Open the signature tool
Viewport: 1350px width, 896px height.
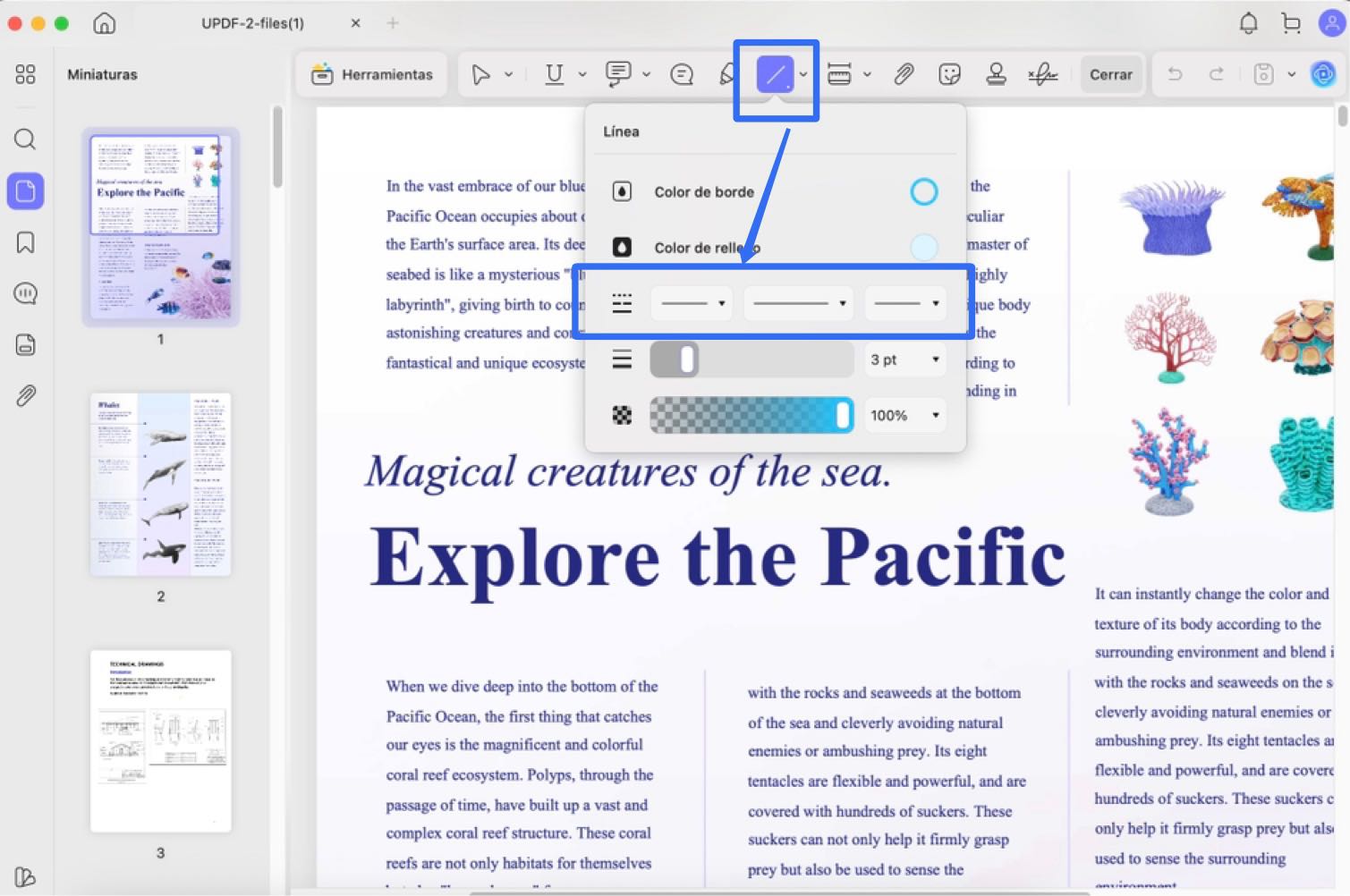pyautogui.click(x=1042, y=75)
